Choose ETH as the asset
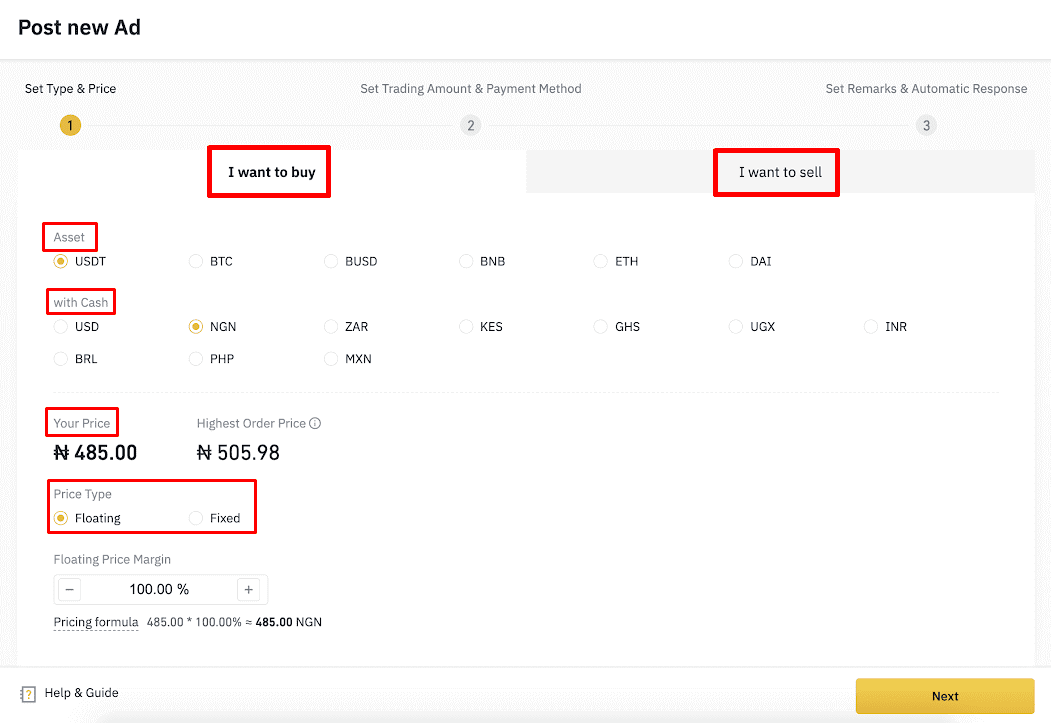The height and width of the screenshot is (723, 1051). (x=600, y=262)
